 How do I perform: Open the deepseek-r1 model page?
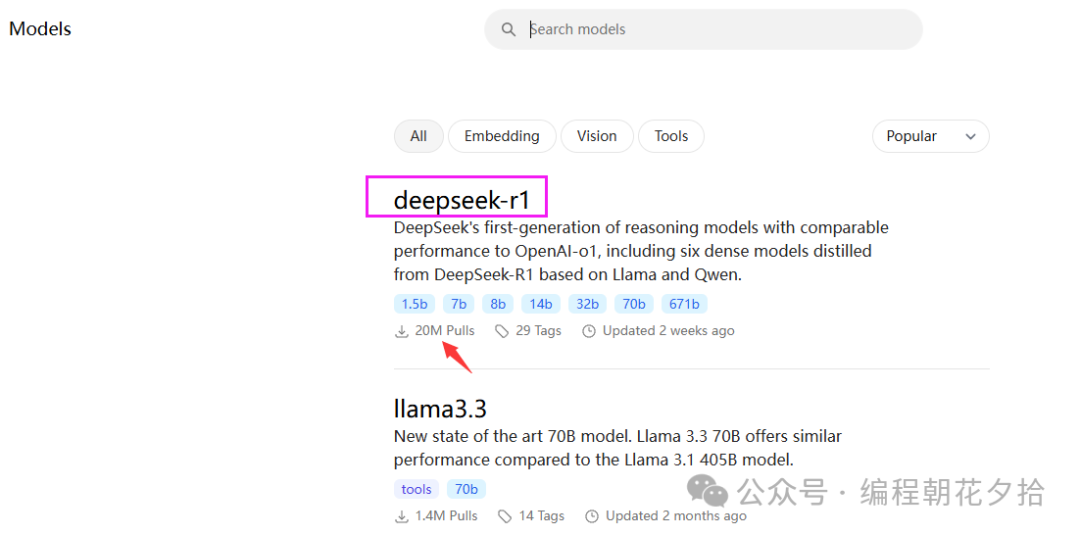pos(461,200)
